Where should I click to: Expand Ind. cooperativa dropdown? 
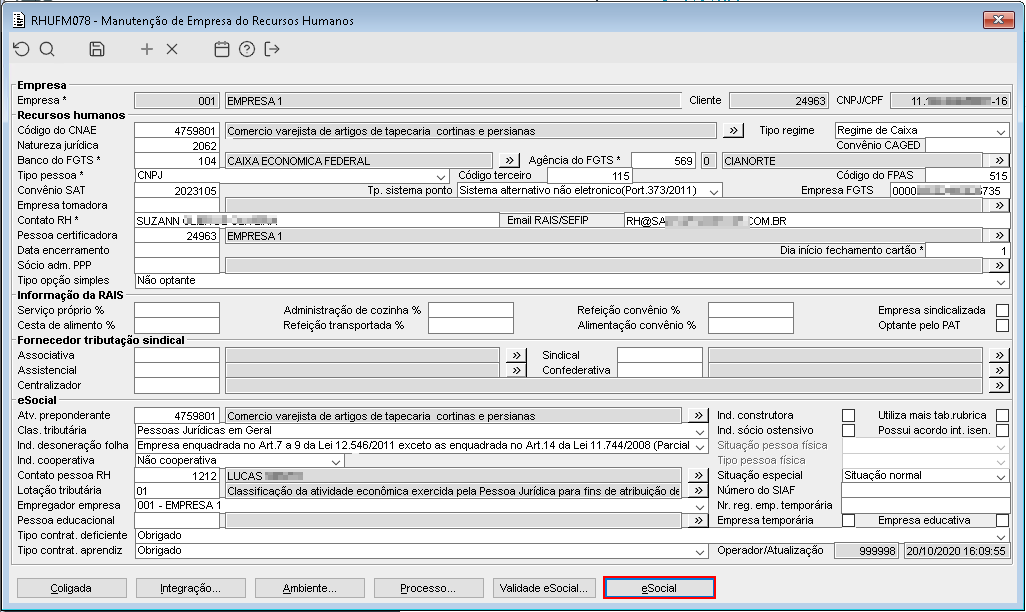pyautogui.click(x=336, y=461)
